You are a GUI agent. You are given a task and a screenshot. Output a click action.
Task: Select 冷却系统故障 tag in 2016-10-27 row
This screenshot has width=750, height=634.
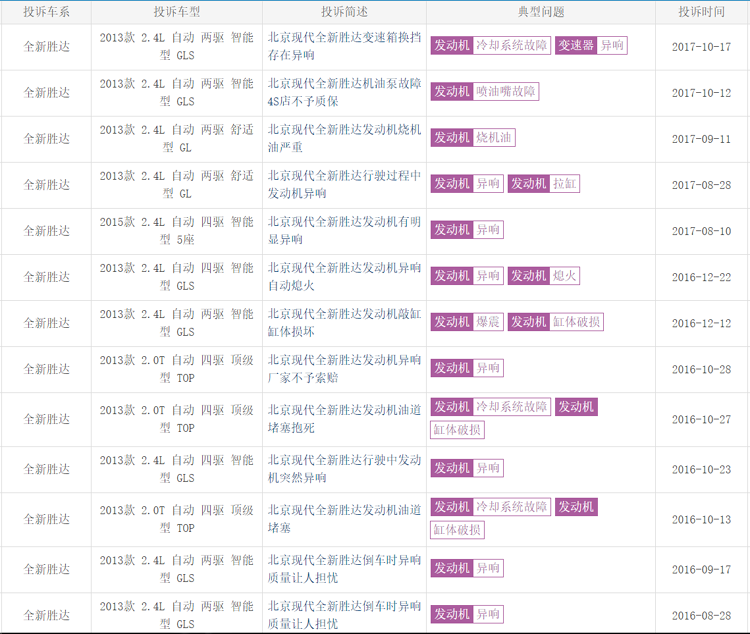[x=491, y=407]
